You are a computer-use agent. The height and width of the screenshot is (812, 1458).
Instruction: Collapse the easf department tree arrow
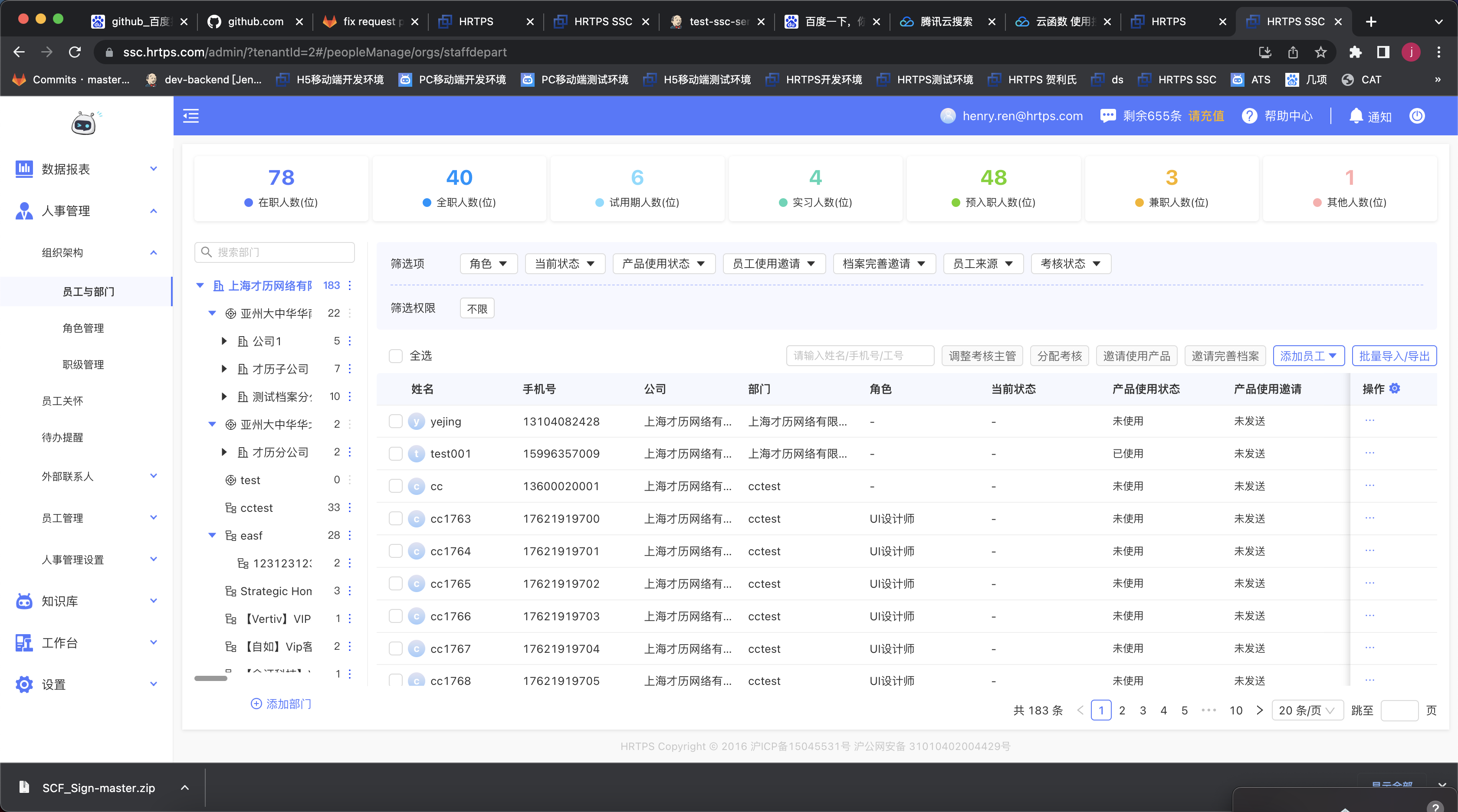212,535
